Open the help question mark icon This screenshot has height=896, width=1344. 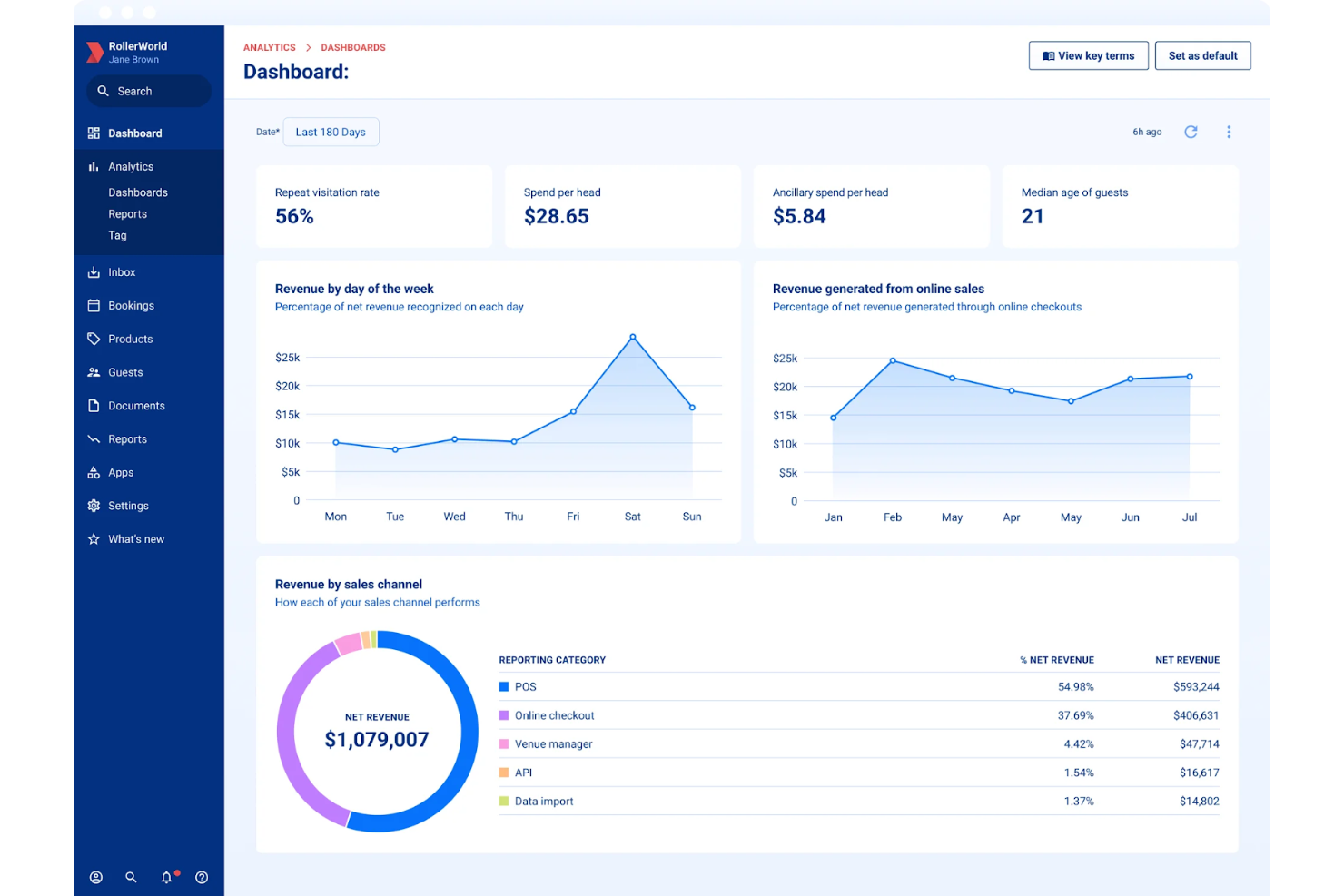(202, 878)
